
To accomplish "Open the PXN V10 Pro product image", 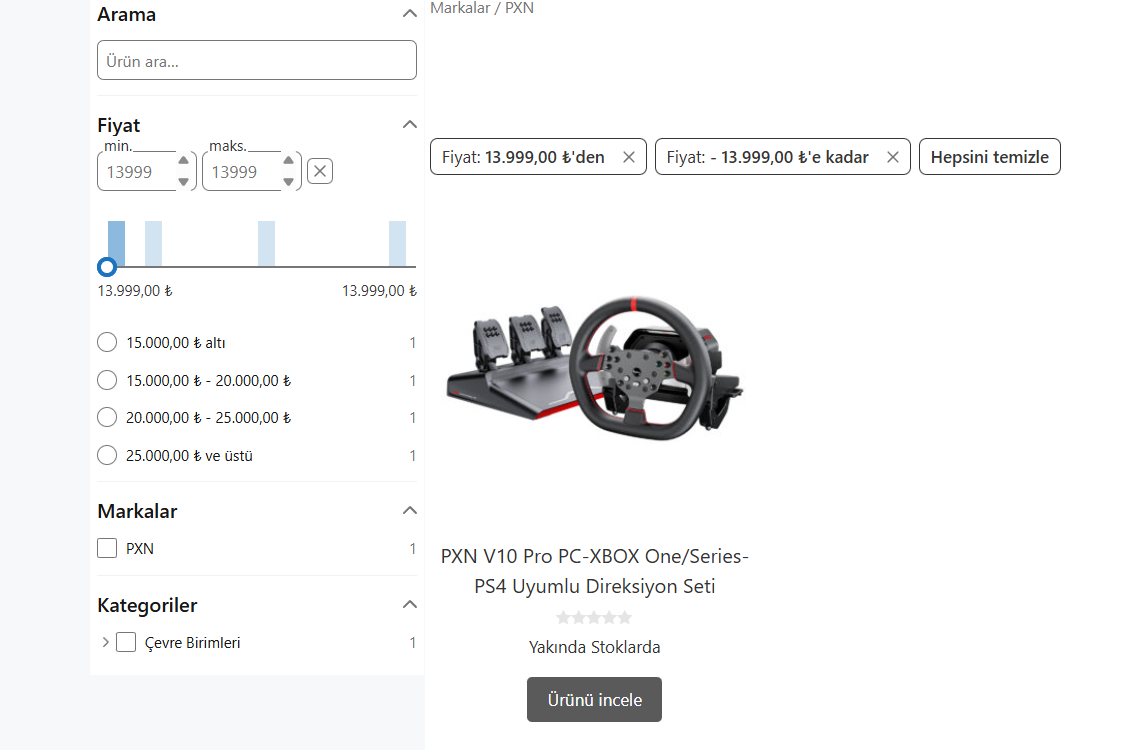I will pyautogui.click(x=594, y=368).
